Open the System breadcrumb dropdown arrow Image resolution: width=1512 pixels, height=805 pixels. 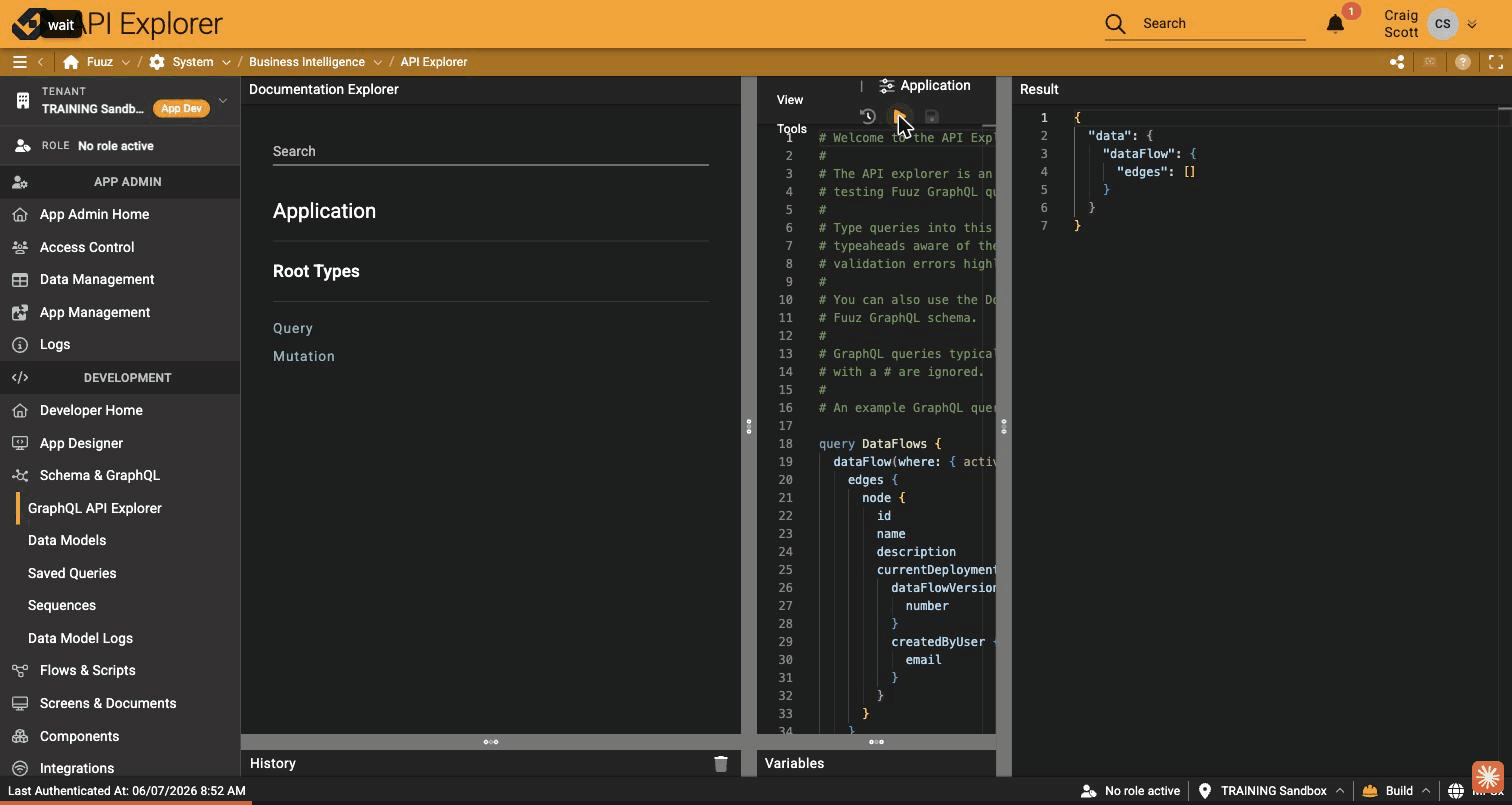tap(226, 62)
